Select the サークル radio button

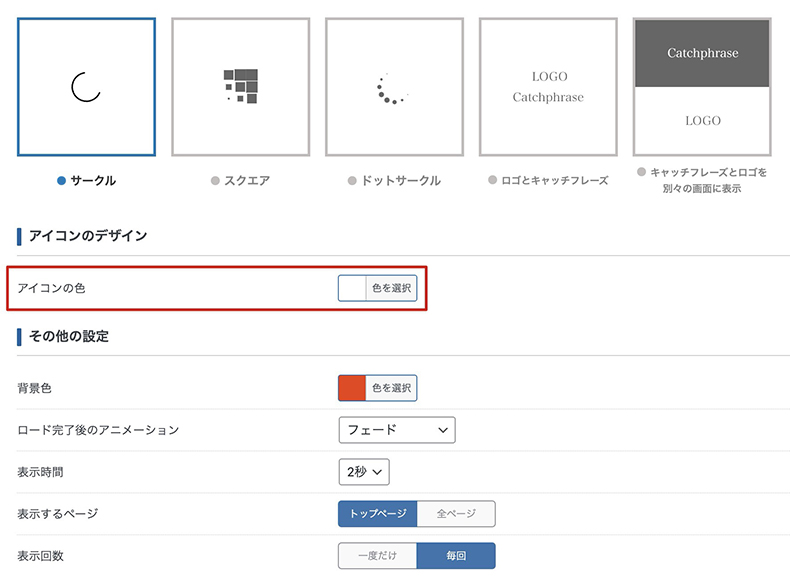click(61, 180)
